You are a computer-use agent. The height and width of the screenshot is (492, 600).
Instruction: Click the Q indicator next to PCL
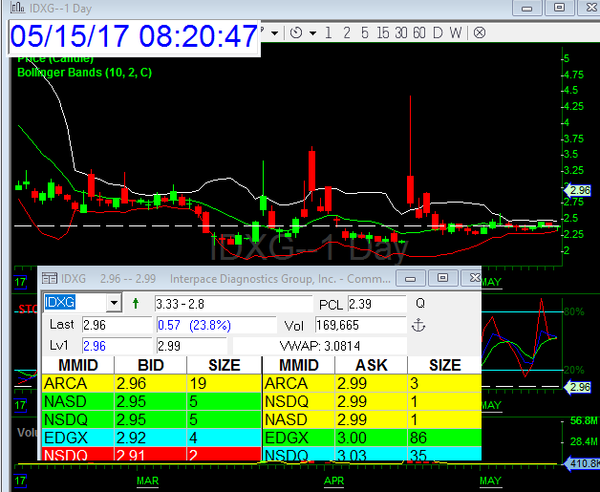419,303
